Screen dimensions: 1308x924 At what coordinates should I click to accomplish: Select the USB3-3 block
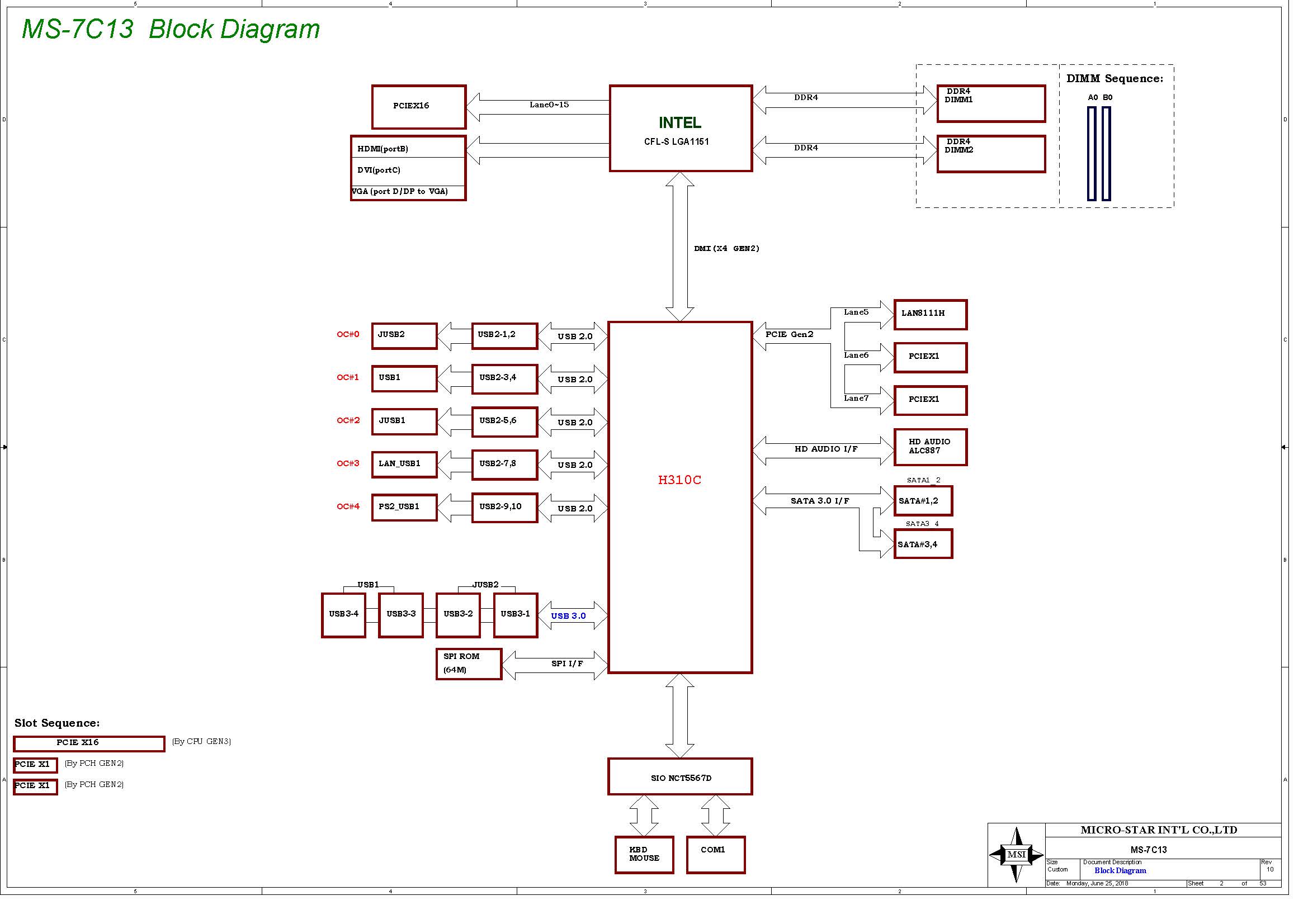pyautogui.click(x=401, y=615)
